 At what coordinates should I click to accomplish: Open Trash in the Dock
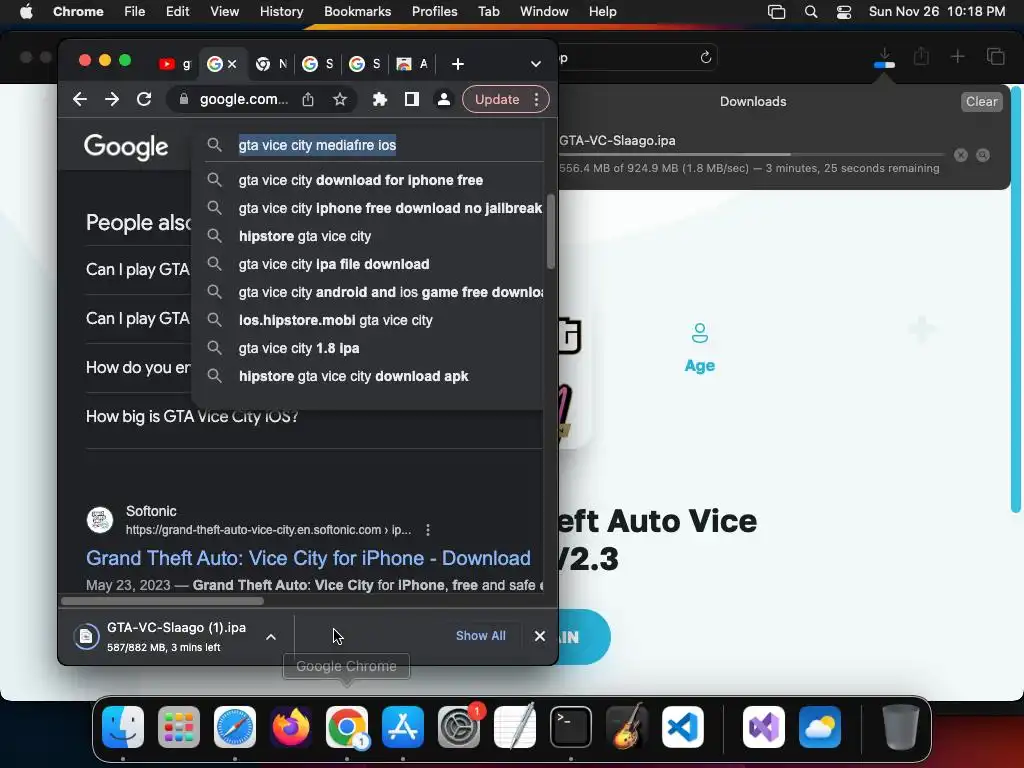pos(901,727)
